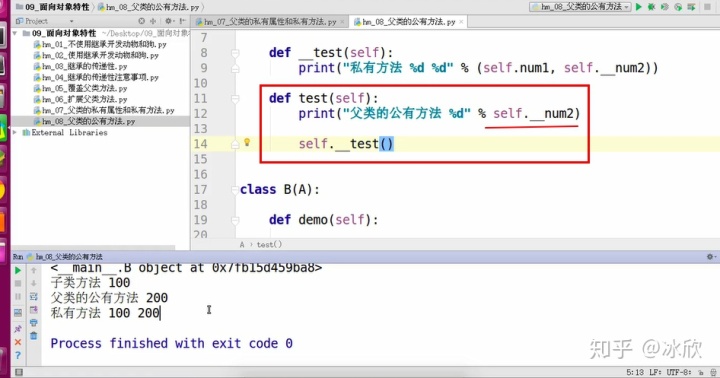
Task: Click scroll from source target icon
Action: click(x=141, y=21)
